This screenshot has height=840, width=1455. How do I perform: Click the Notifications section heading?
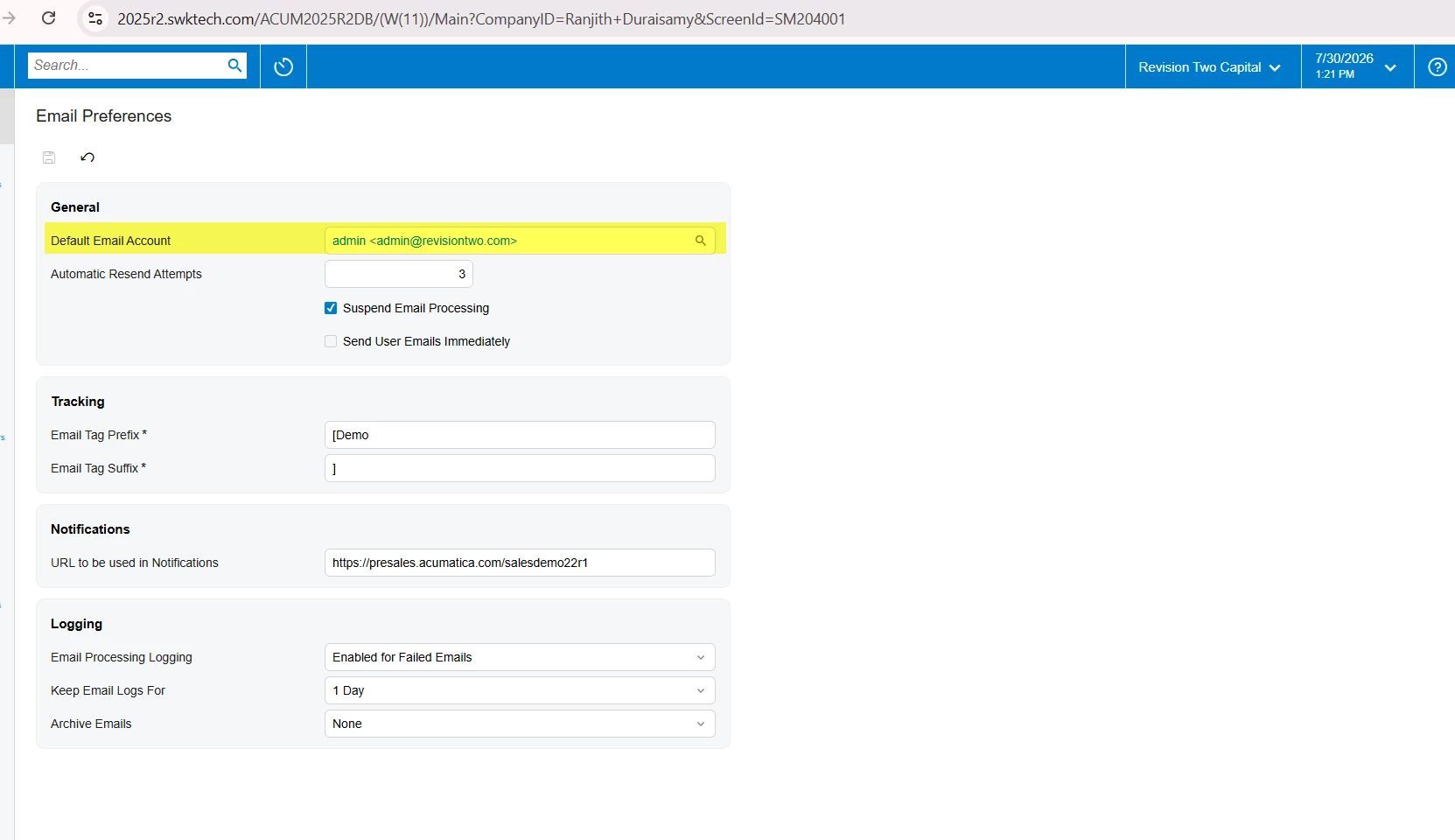pos(90,529)
